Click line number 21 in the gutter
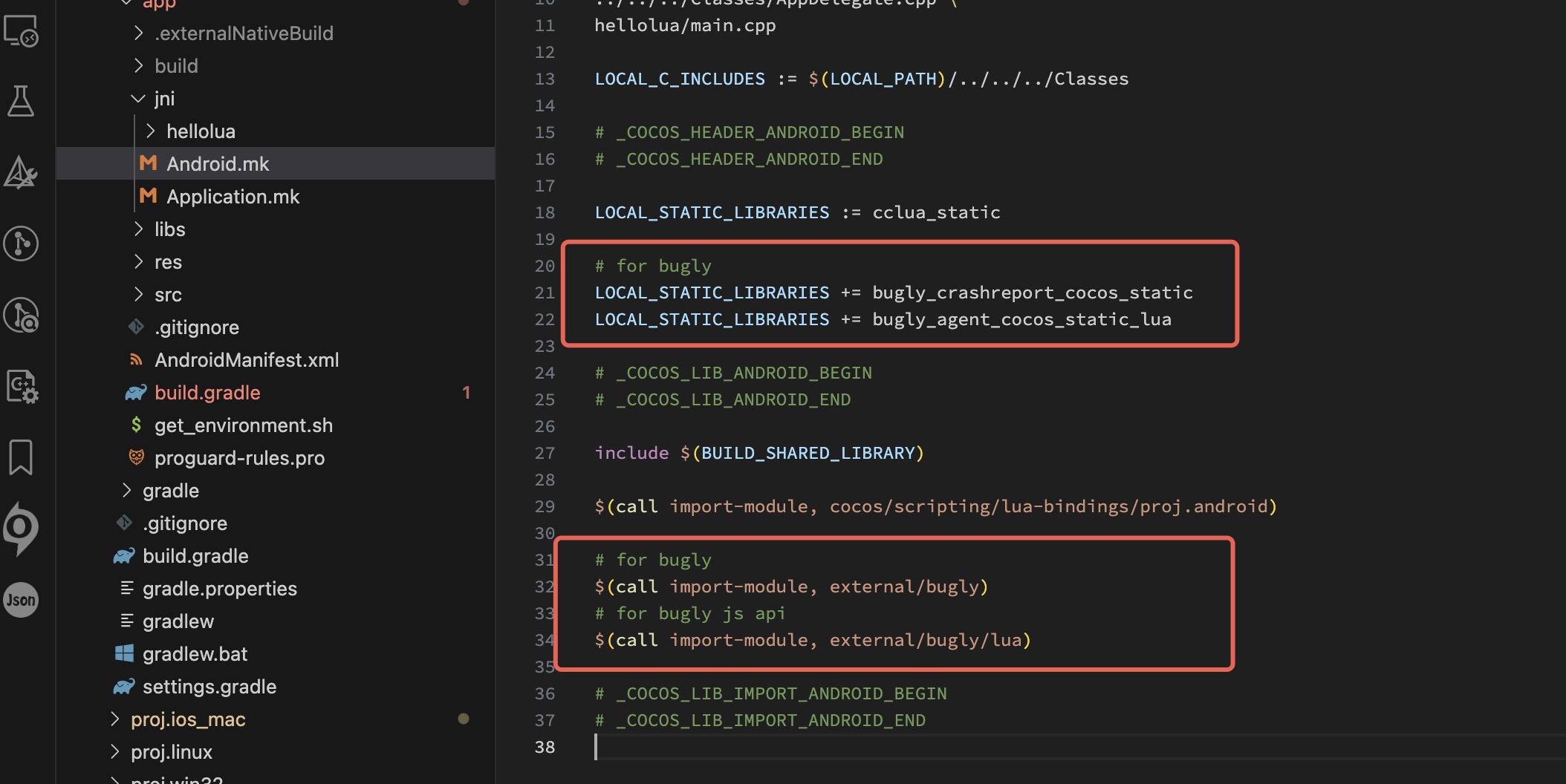Image resolution: width=1566 pixels, height=784 pixels. coord(545,293)
